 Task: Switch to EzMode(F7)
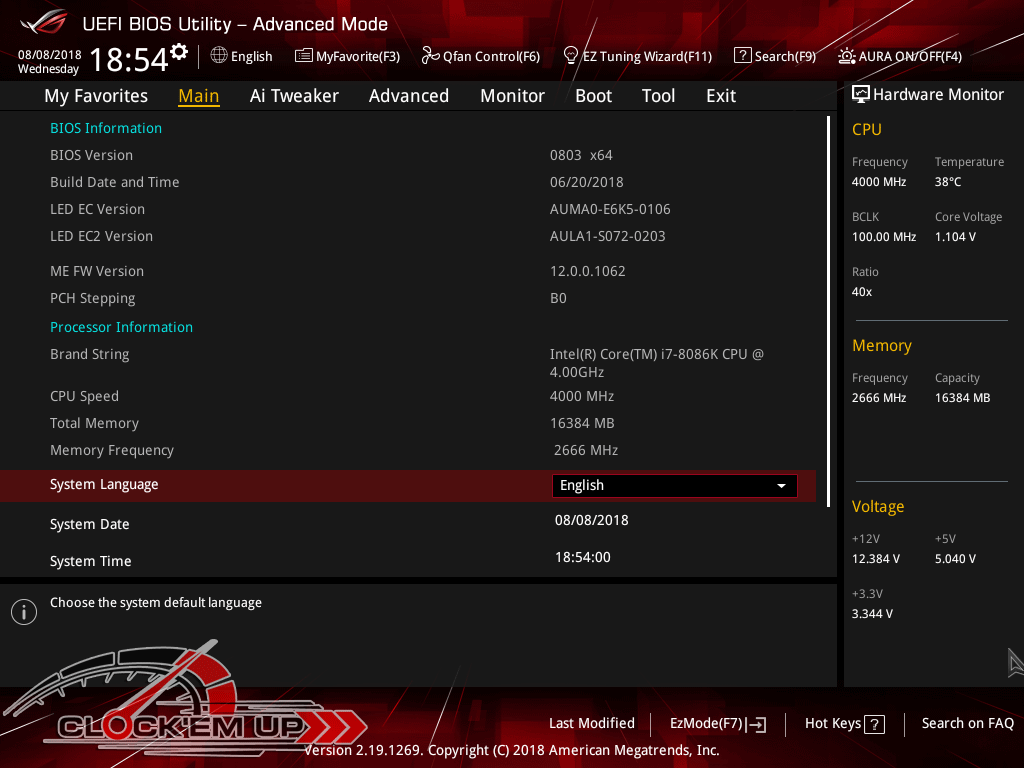[x=717, y=724]
